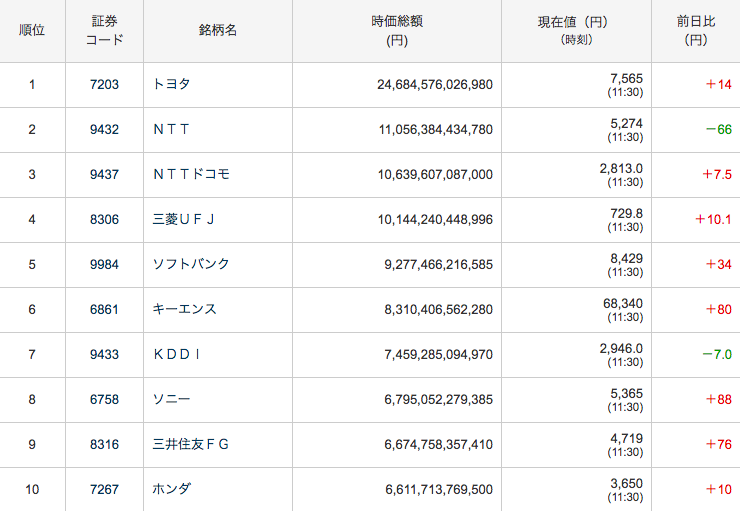Image resolution: width=740 pixels, height=511 pixels.
Task: Select securities code 8316
Action: 104,444
